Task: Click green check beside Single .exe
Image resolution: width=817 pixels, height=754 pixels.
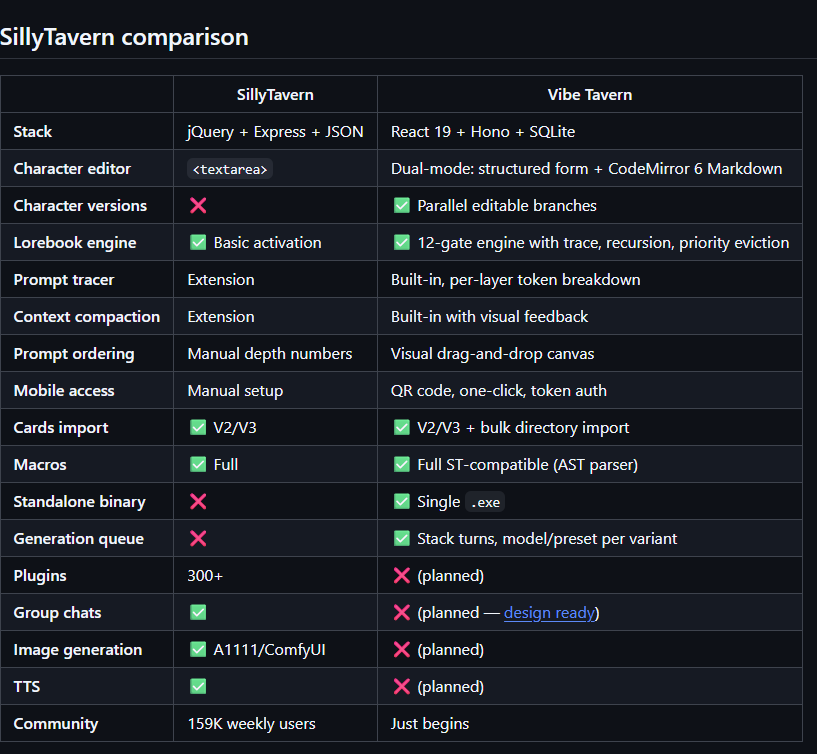Action: coord(402,501)
